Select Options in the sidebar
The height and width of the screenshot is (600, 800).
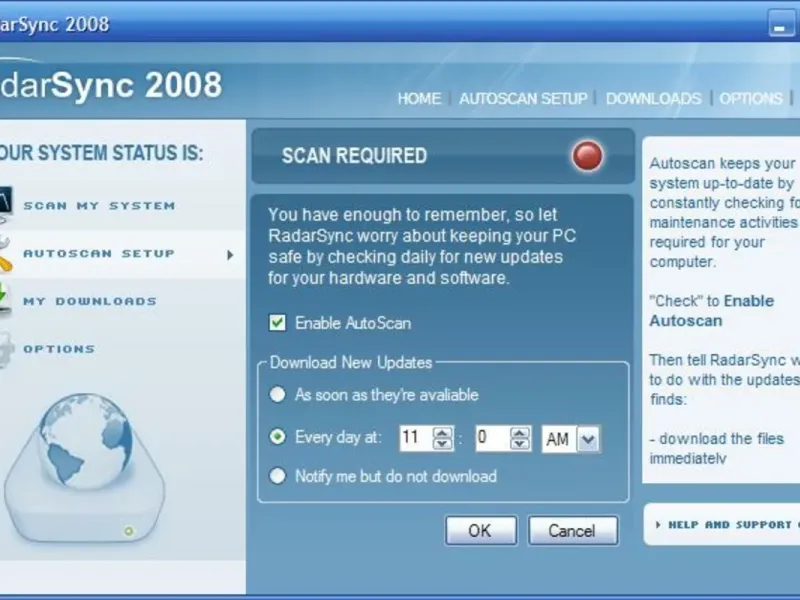59,349
